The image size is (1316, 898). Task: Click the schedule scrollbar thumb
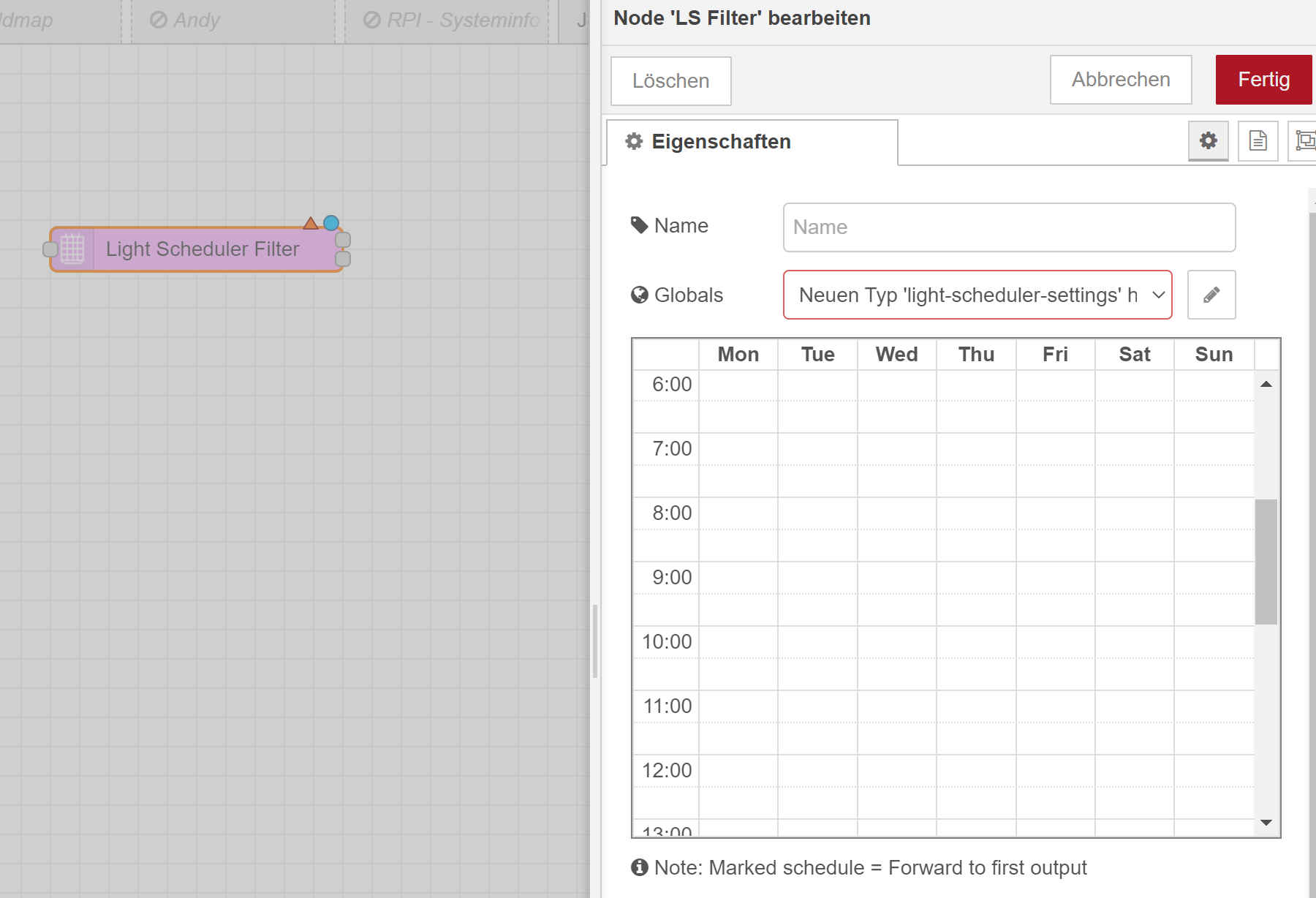1266,562
